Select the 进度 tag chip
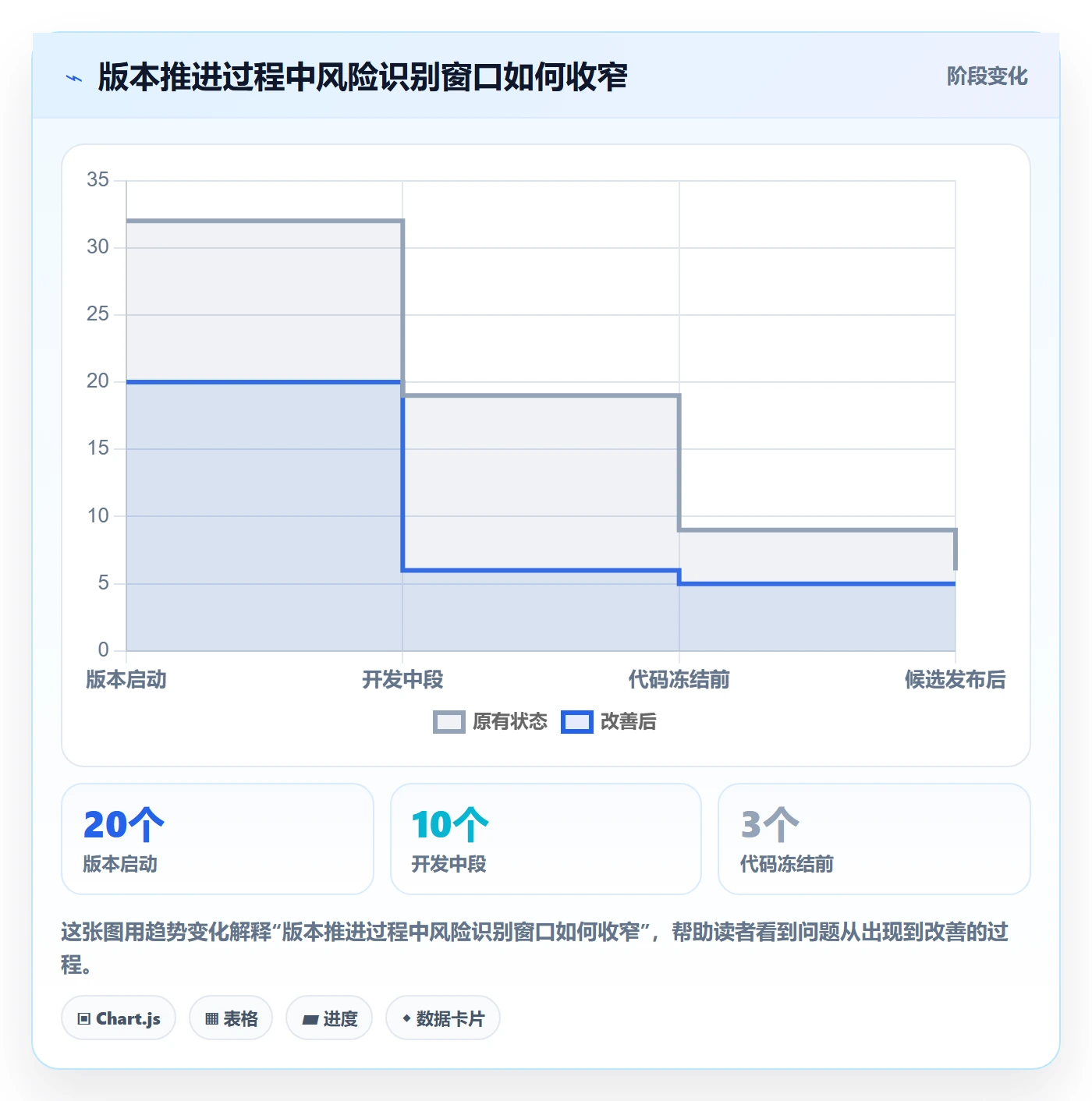Viewport: 1092px width, 1101px height. 329,1018
